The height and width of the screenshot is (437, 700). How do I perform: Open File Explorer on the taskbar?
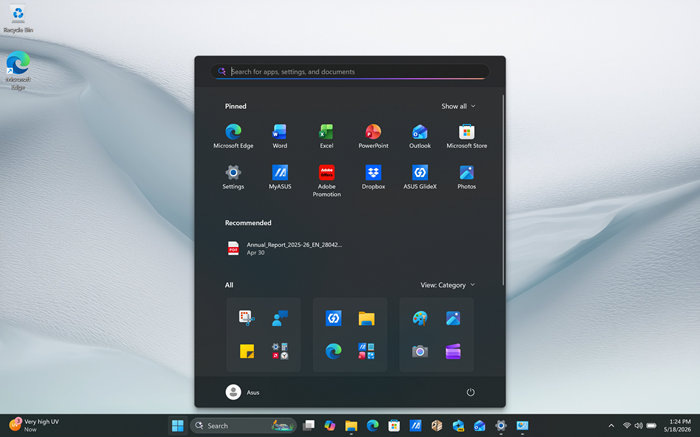(x=351, y=425)
